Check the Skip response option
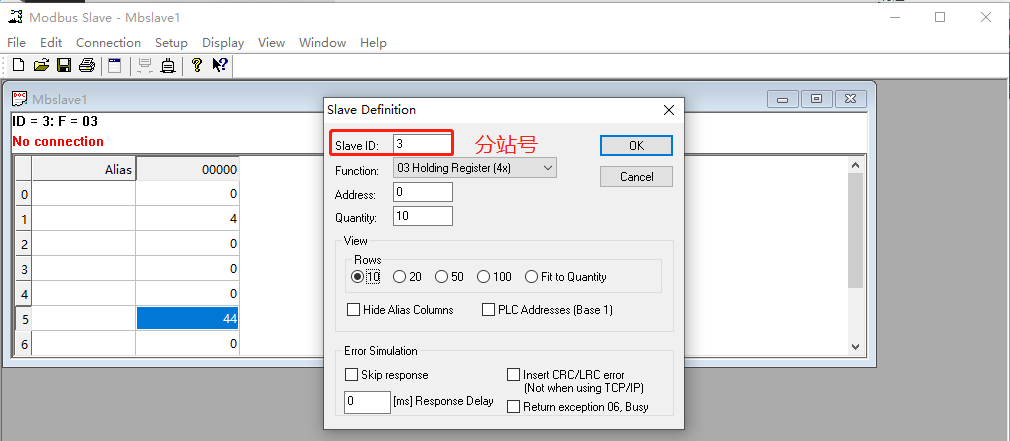 coord(352,375)
